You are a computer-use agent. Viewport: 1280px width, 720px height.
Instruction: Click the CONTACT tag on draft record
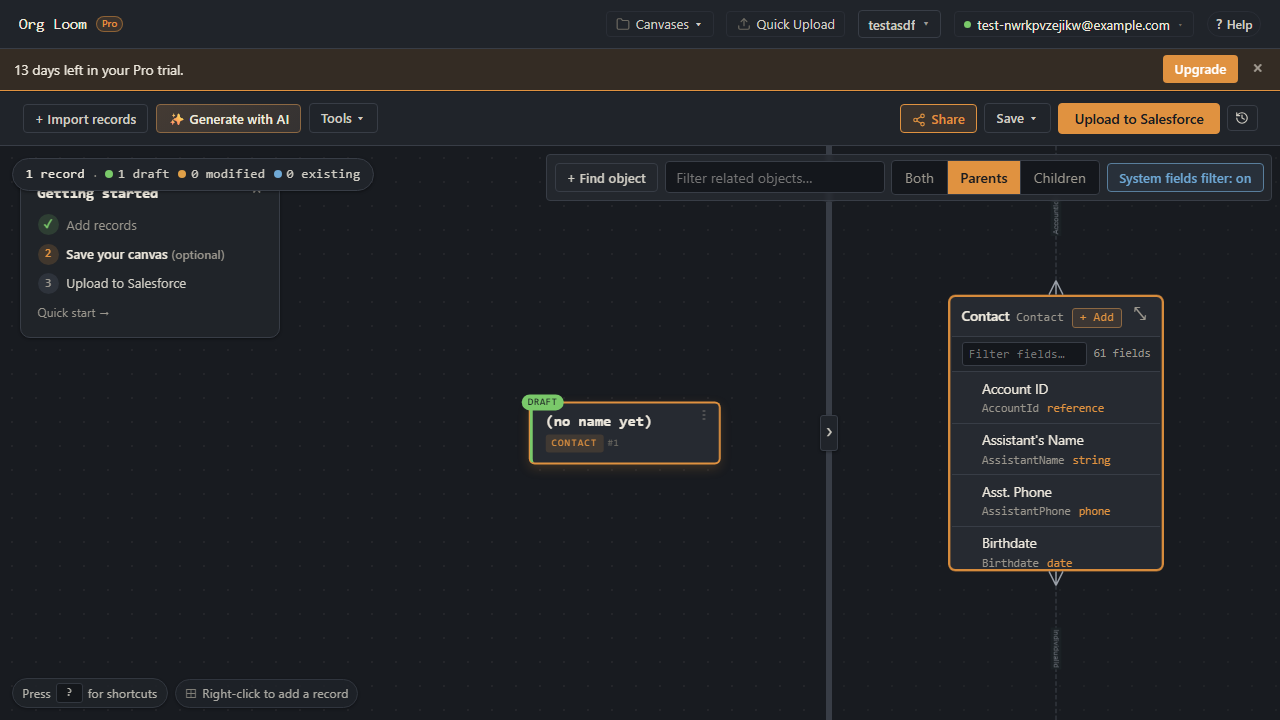(574, 443)
